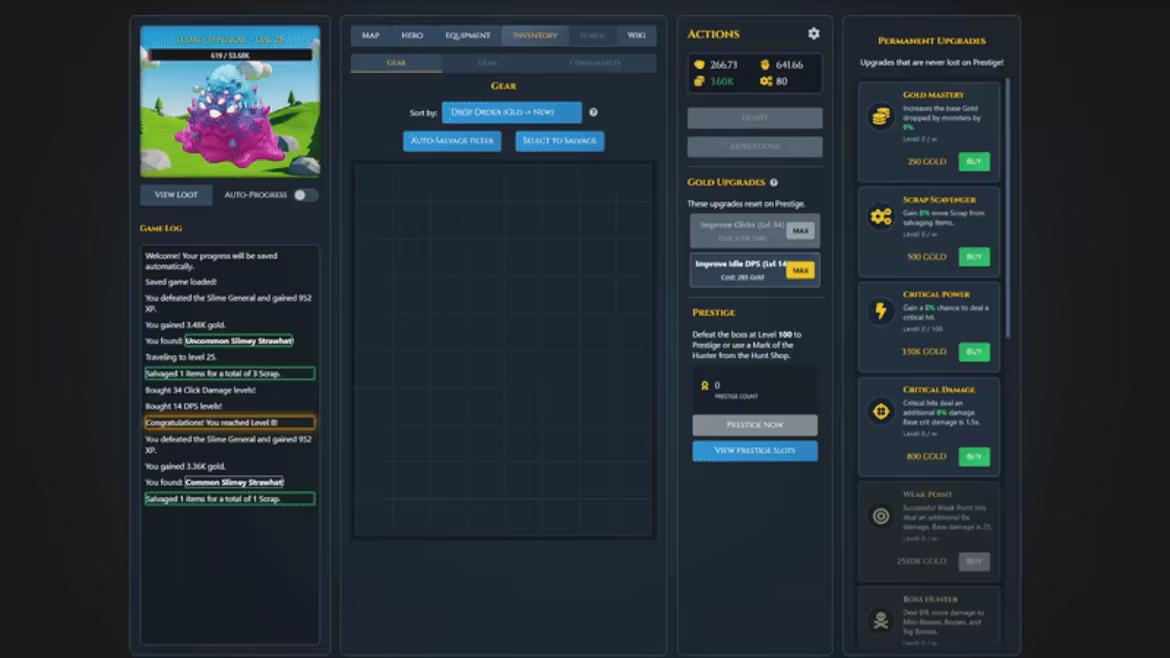This screenshot has width=1170, height=658.
Task: Open View Prestige Slots
Action: click(754, 451)
